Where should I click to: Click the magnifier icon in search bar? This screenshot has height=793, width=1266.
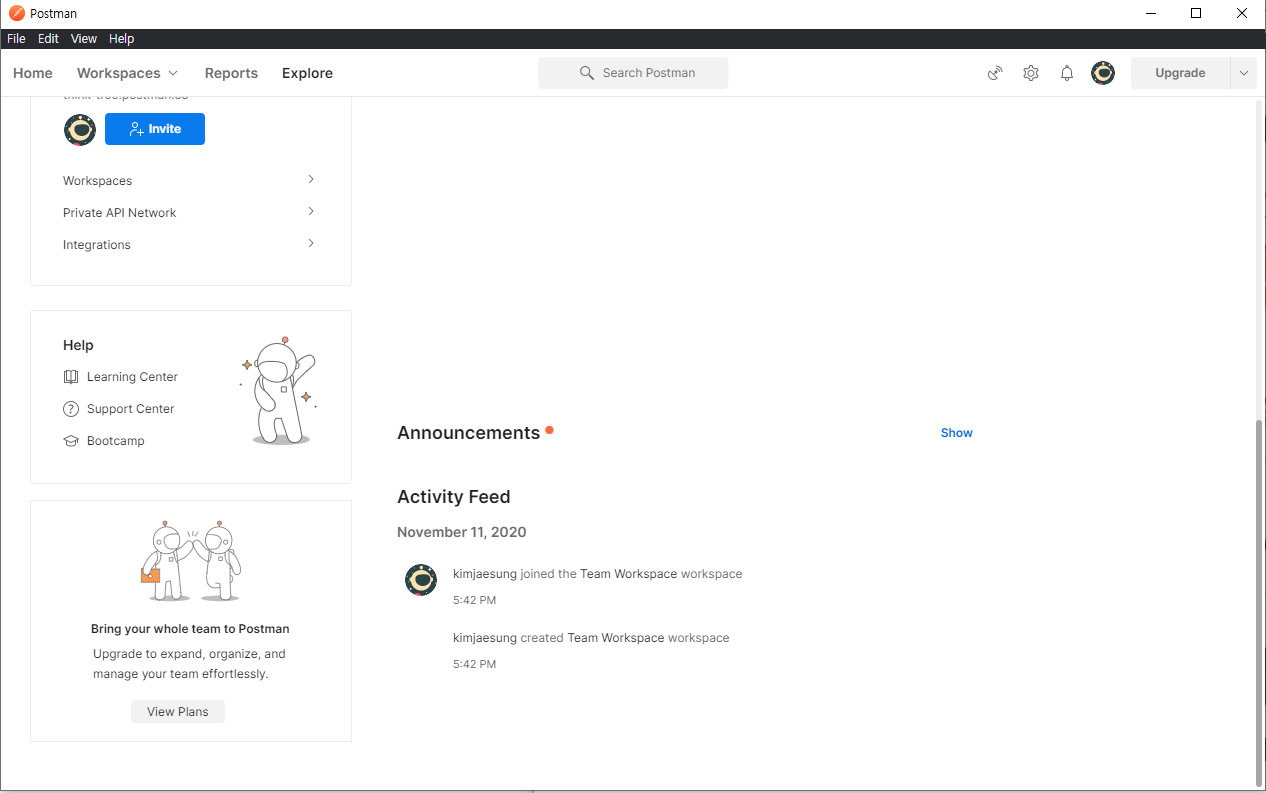click(x=587, y=73)
